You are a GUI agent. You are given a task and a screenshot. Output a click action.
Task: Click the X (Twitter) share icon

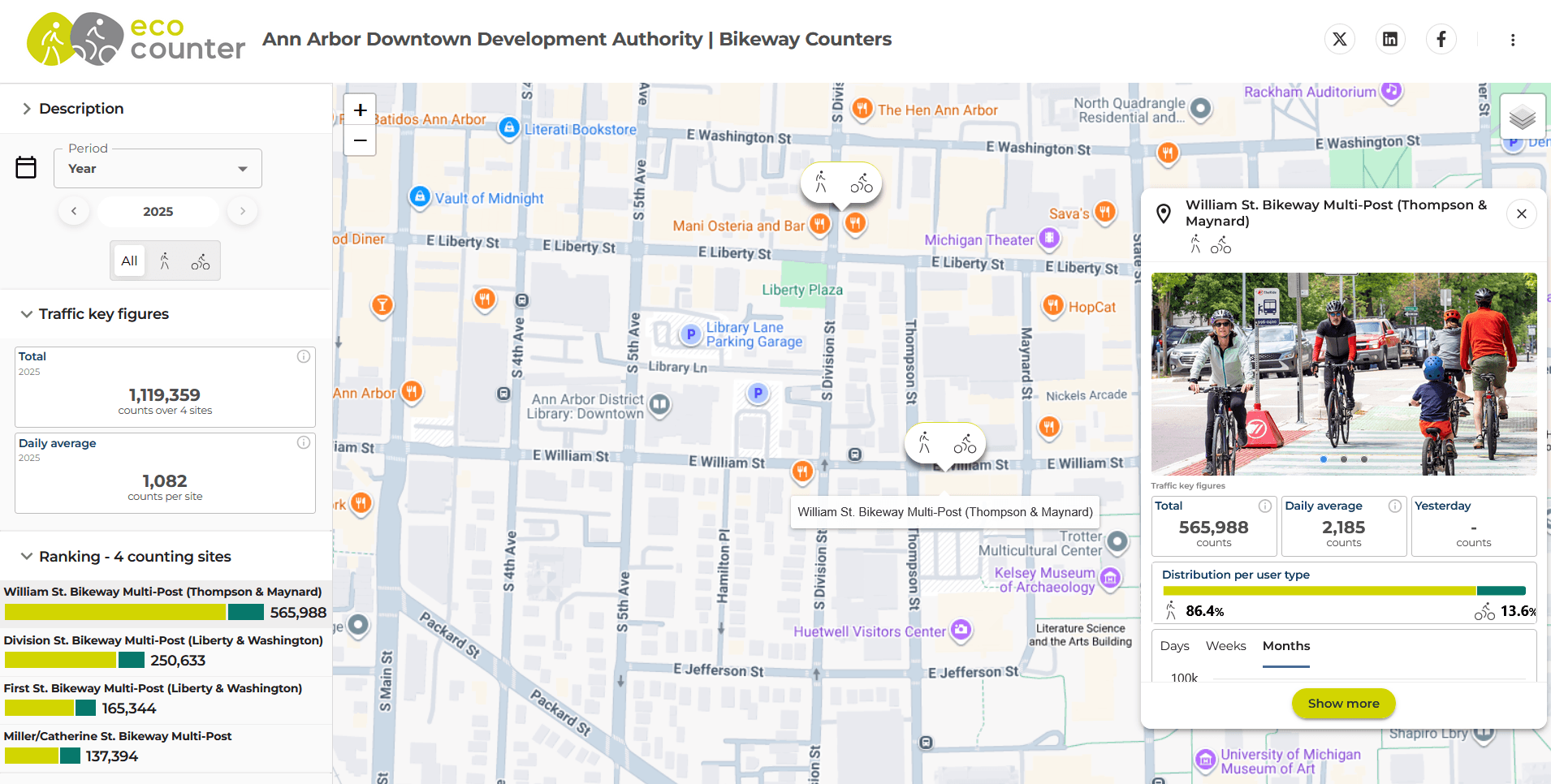coord(1339,39)
